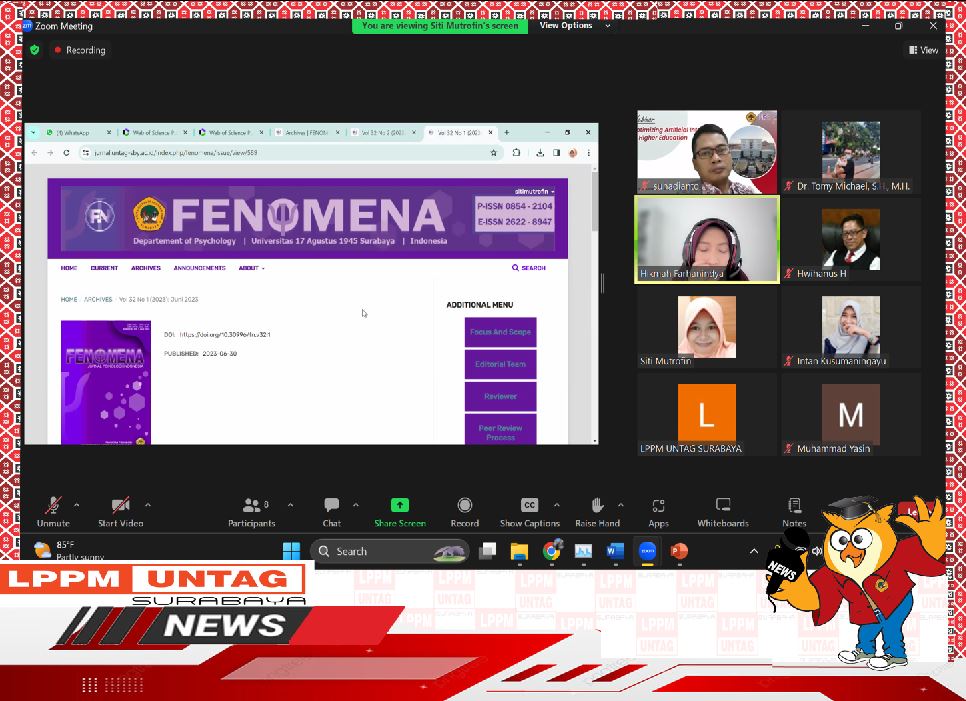Select the Hikmah Farhanindya video tile
The height and width of the screenshot is (701, 966).
coord(707,240)
